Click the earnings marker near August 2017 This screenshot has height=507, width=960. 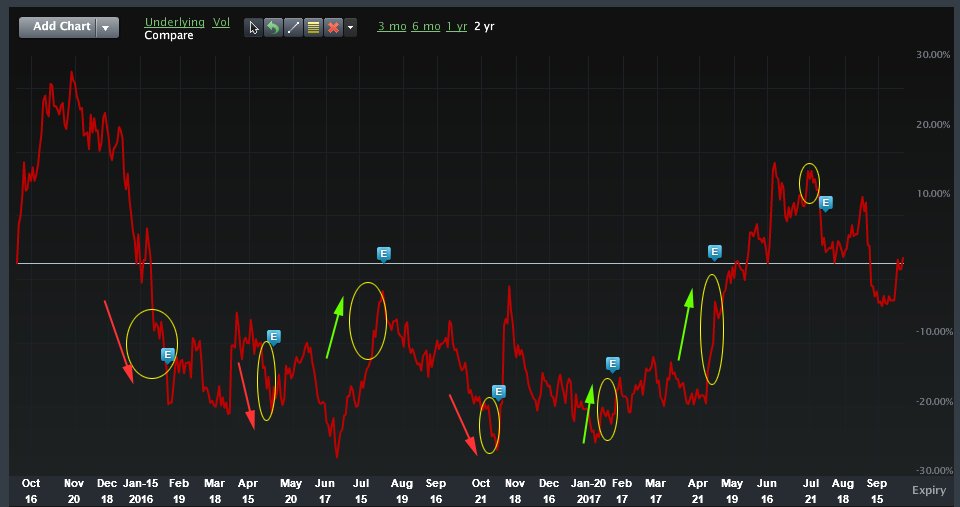[825, 203]
